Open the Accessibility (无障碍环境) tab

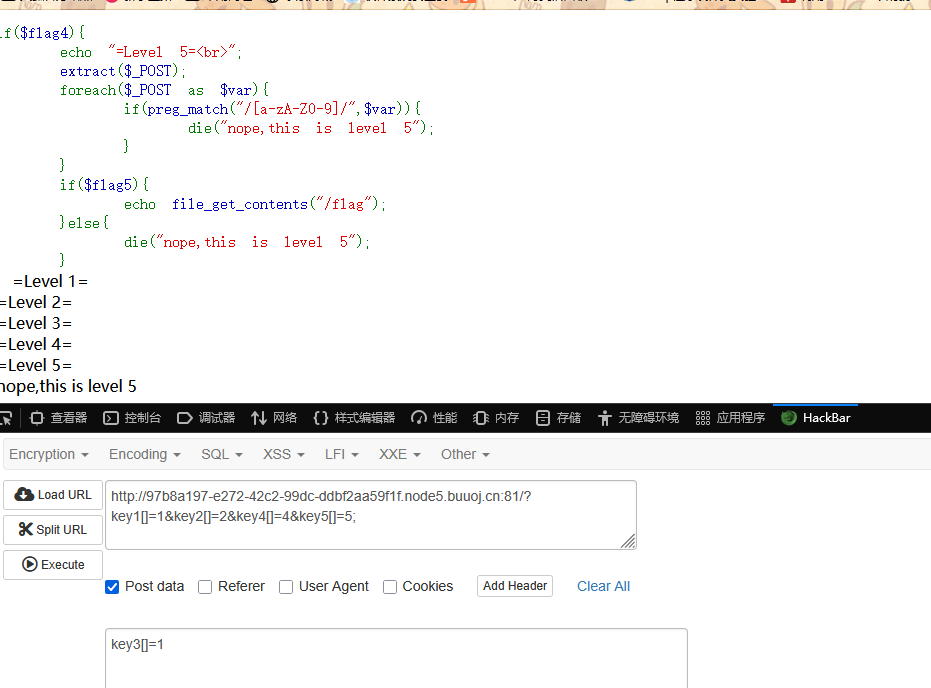click(x=638, y=418)
